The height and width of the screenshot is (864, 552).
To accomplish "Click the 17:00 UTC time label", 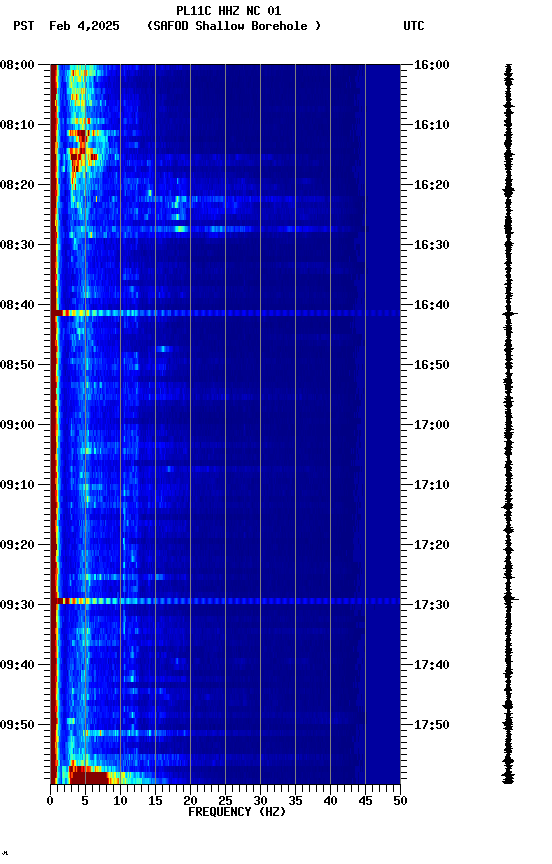I will pyautogui.click(x=431, y=425).
